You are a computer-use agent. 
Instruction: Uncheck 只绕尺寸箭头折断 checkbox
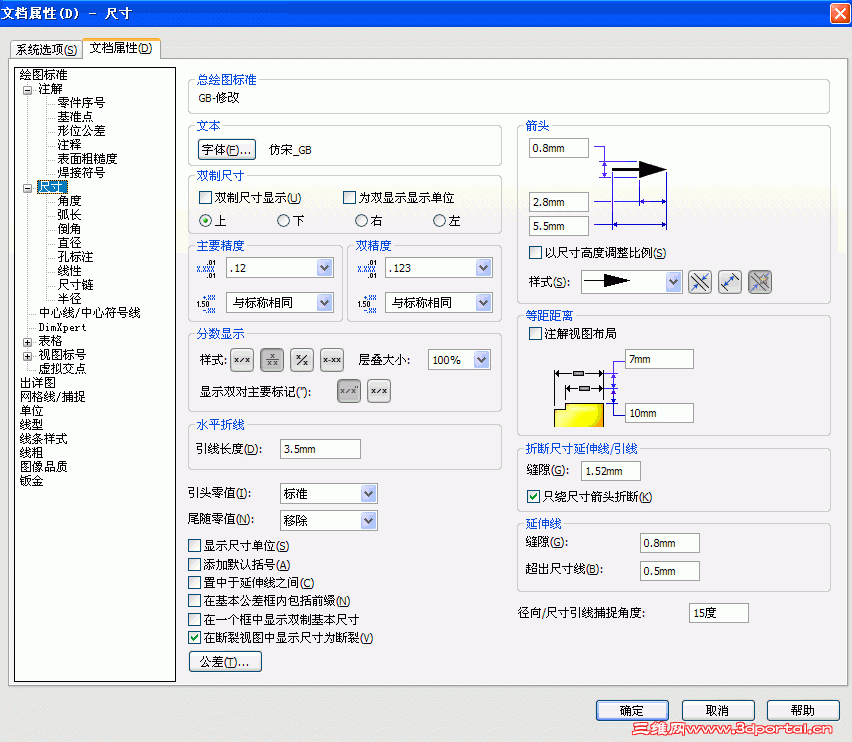534,496
